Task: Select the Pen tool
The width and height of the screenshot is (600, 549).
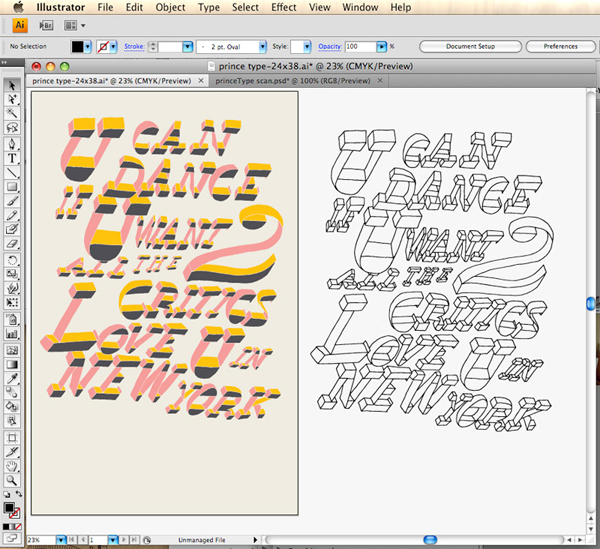Action: 12,144
